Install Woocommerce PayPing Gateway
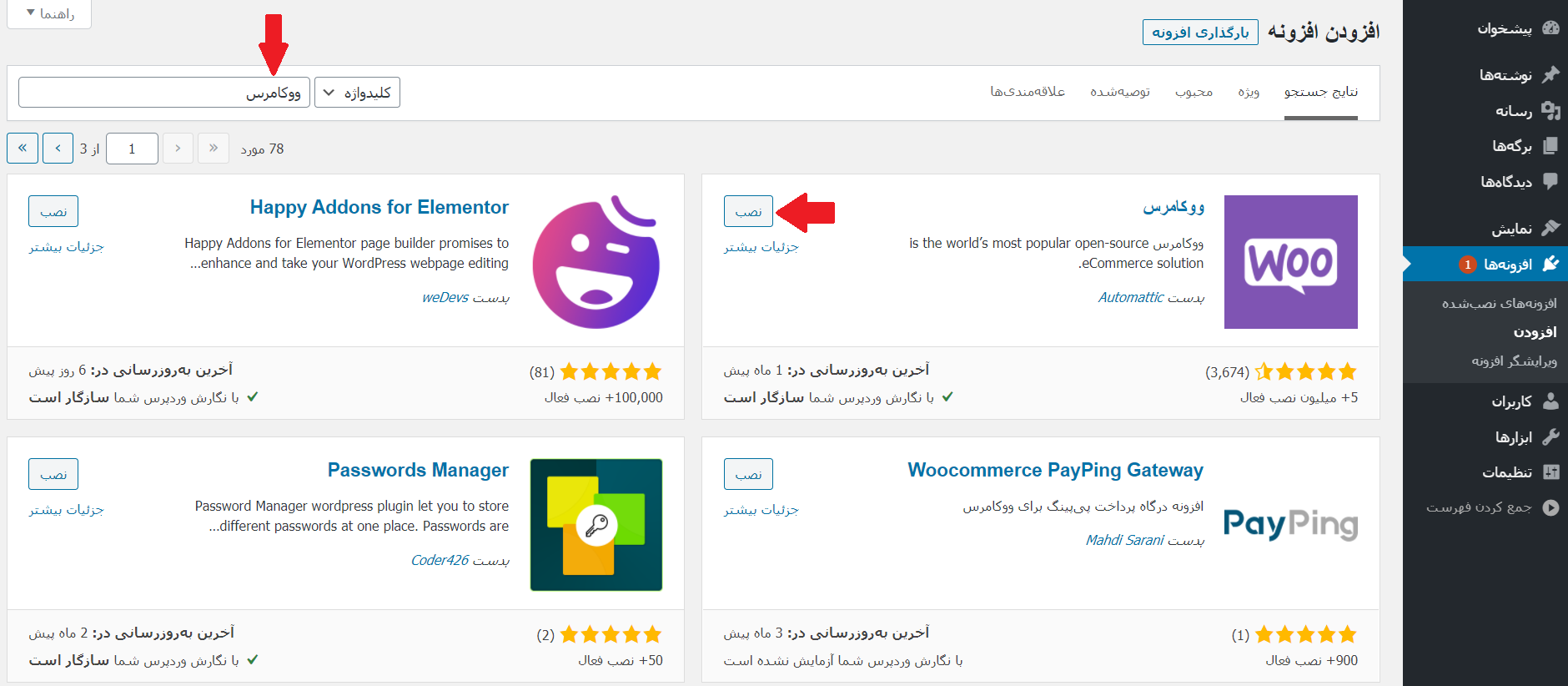The width and height of the screenshot is (1568, 686). click(x=748, y=474)
